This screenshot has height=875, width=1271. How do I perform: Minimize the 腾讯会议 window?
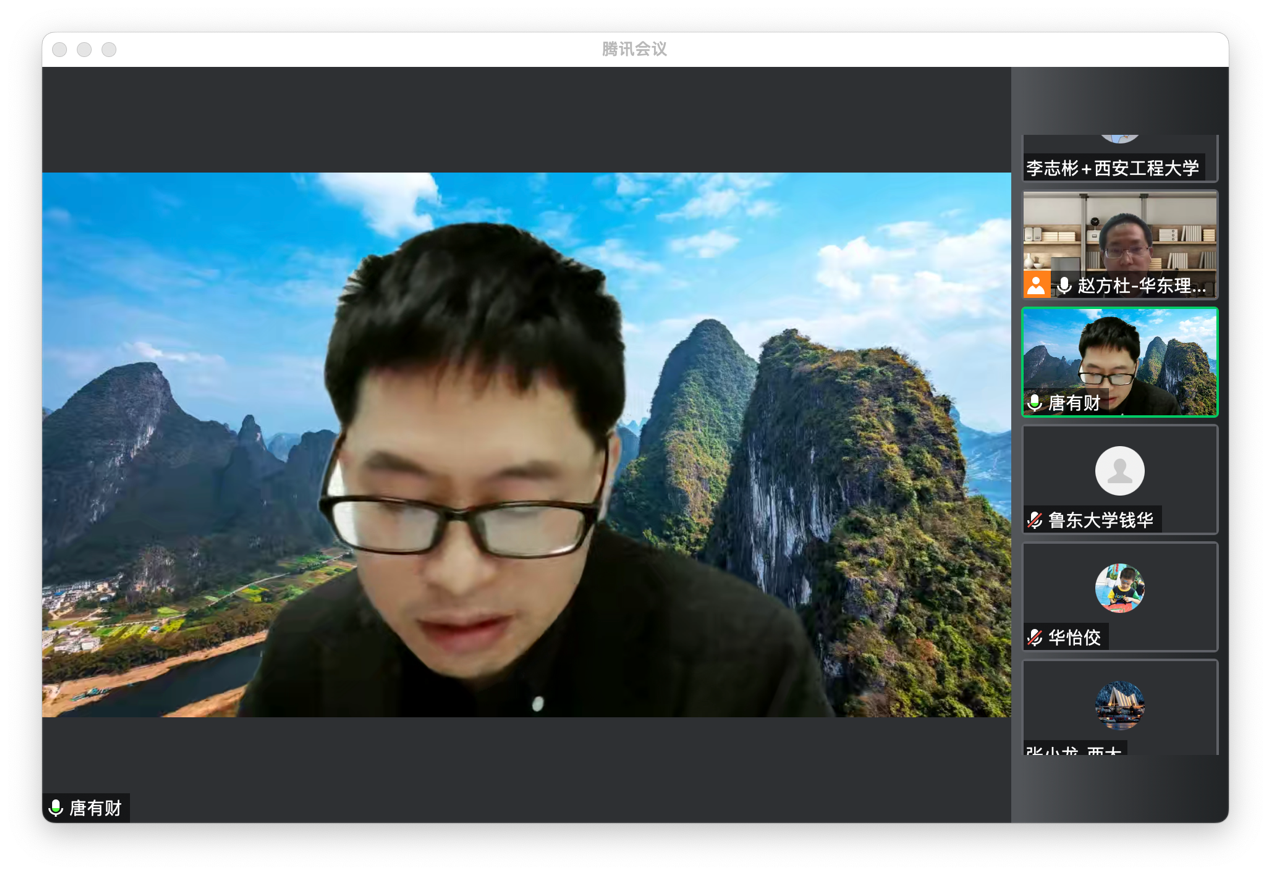point(84,50)
